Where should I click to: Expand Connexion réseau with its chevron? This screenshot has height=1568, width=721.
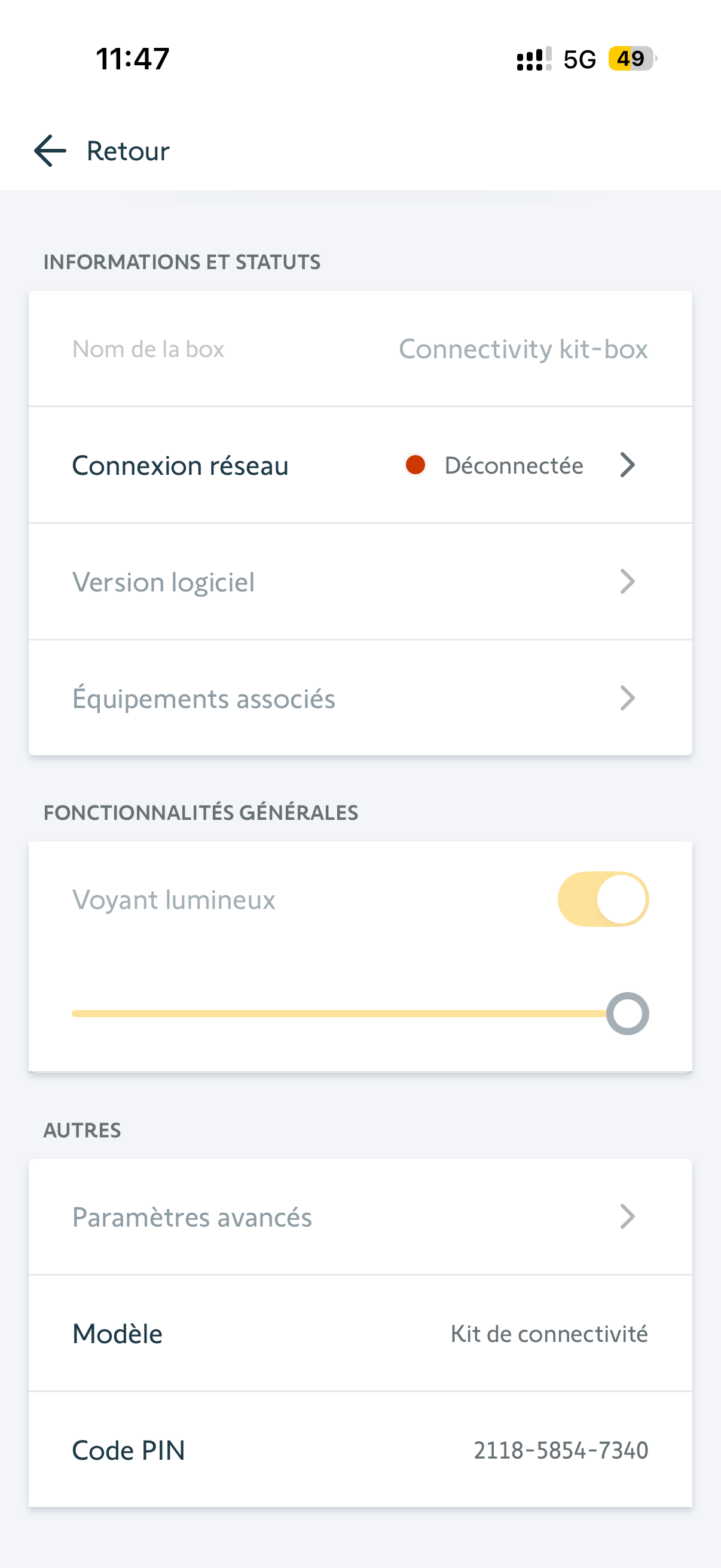(627, 465)
